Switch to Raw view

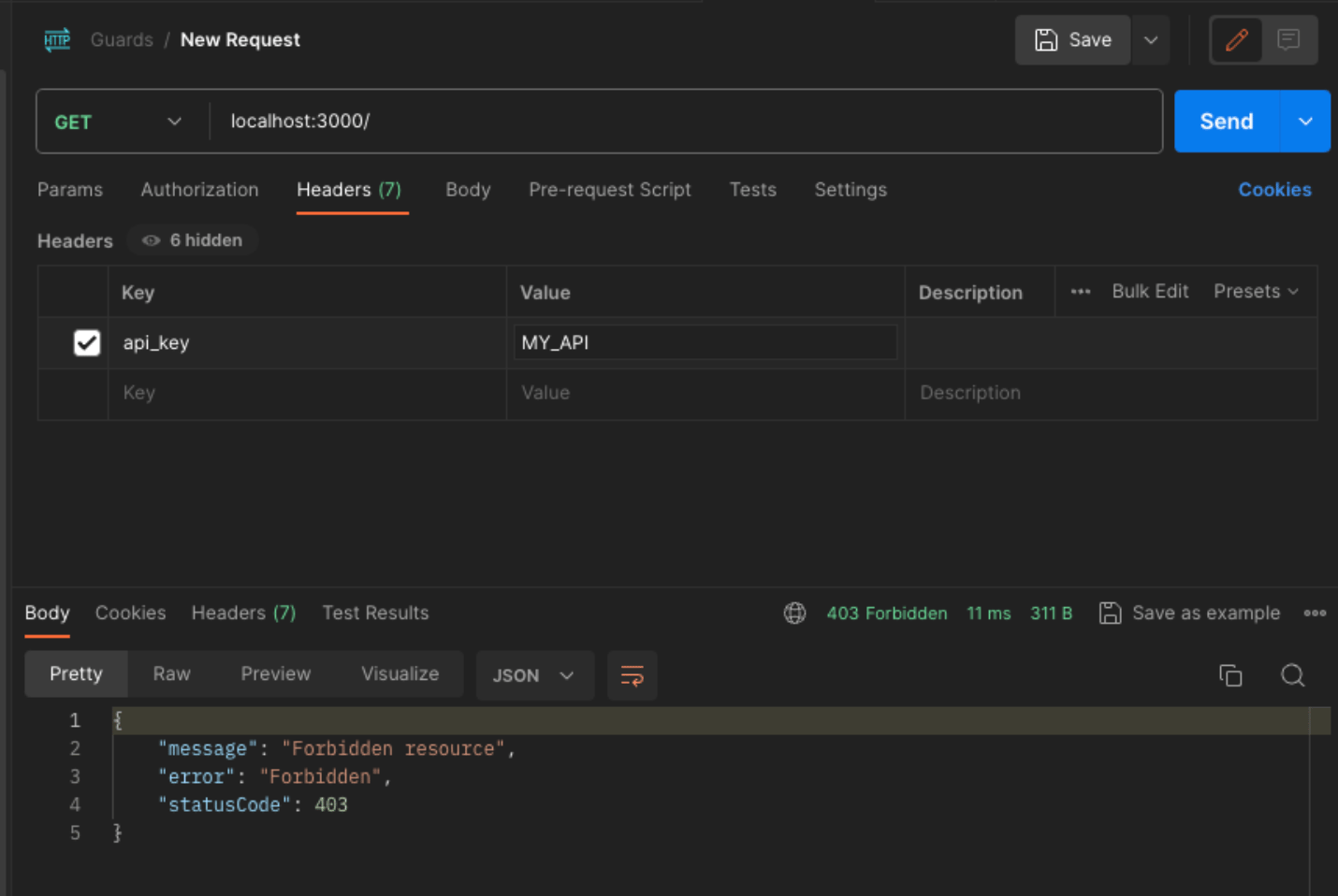[x=172, y=674]
